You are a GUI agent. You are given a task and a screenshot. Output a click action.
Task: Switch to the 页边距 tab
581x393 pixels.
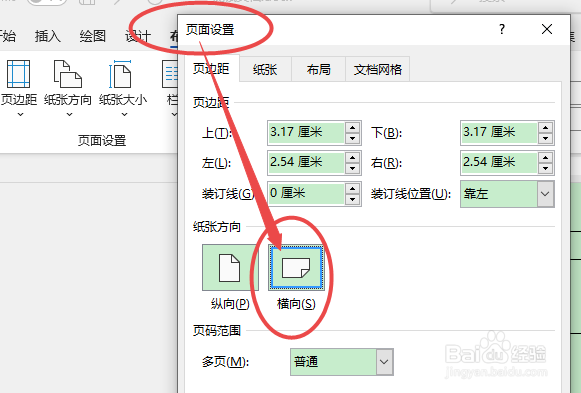pyautogui.click(x=211, y=69)
